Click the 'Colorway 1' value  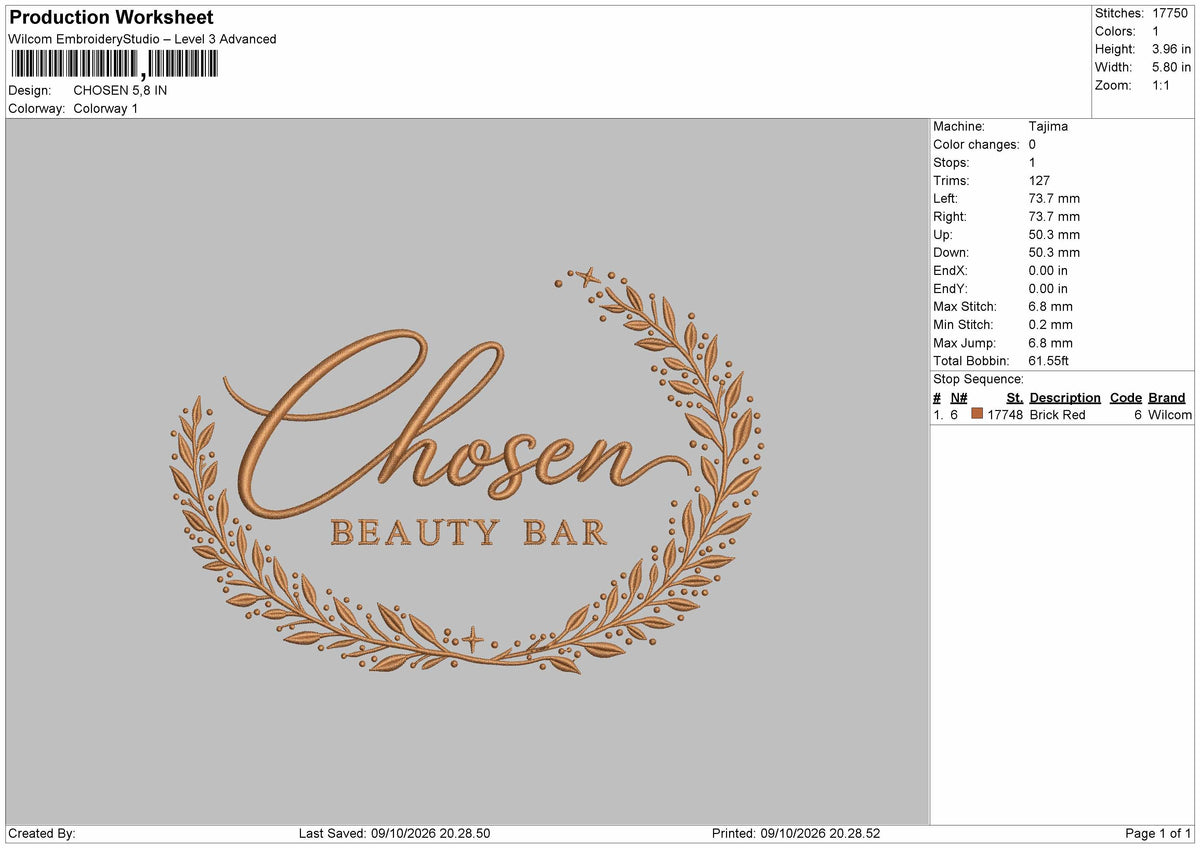pos(106,108)
